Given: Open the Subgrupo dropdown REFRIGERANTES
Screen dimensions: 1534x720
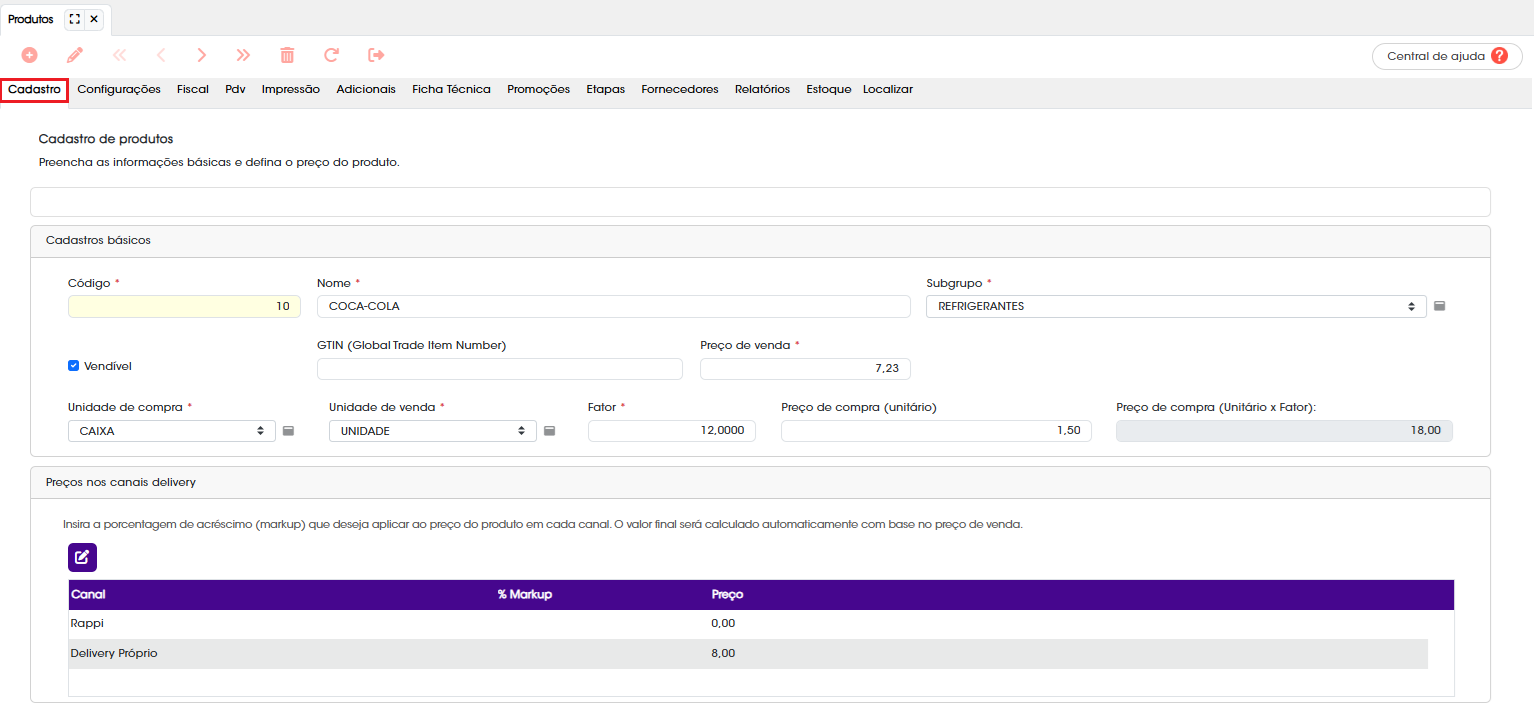Looking at the screenshot, I should (1176, 306).
